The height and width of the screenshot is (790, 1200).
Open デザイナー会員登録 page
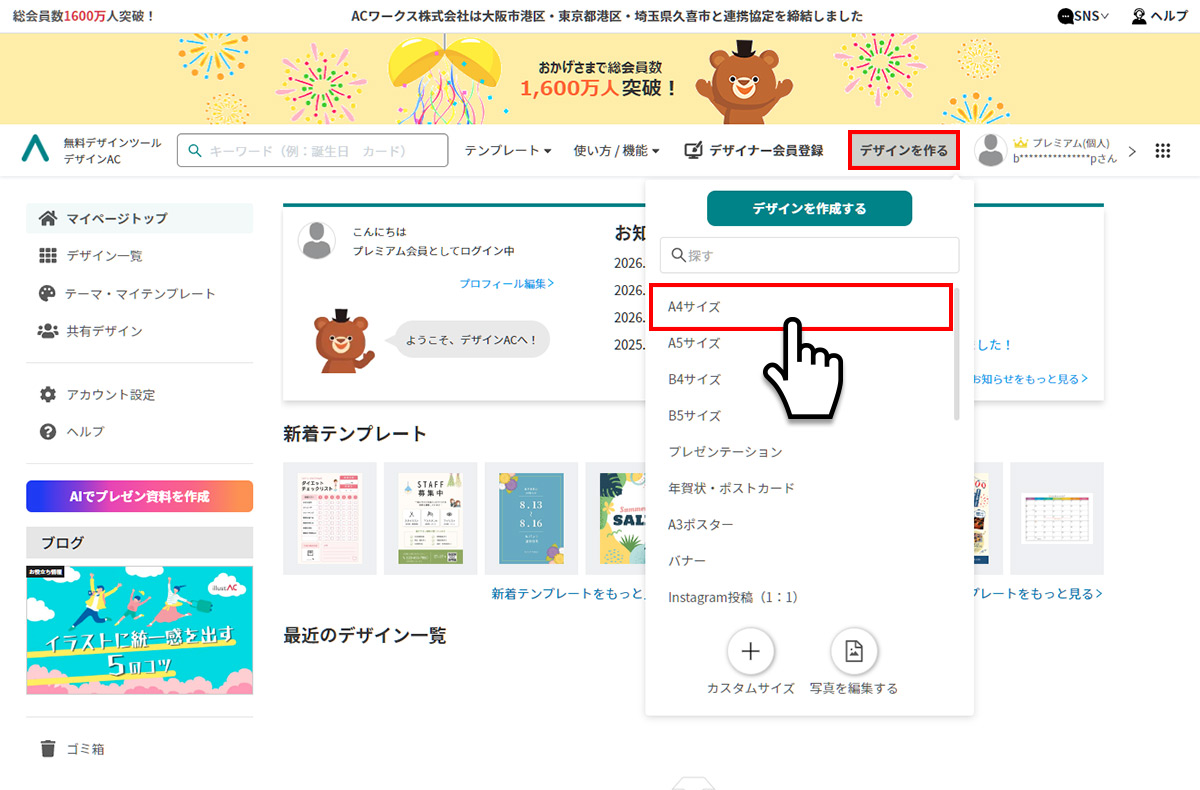coord(754,151)
